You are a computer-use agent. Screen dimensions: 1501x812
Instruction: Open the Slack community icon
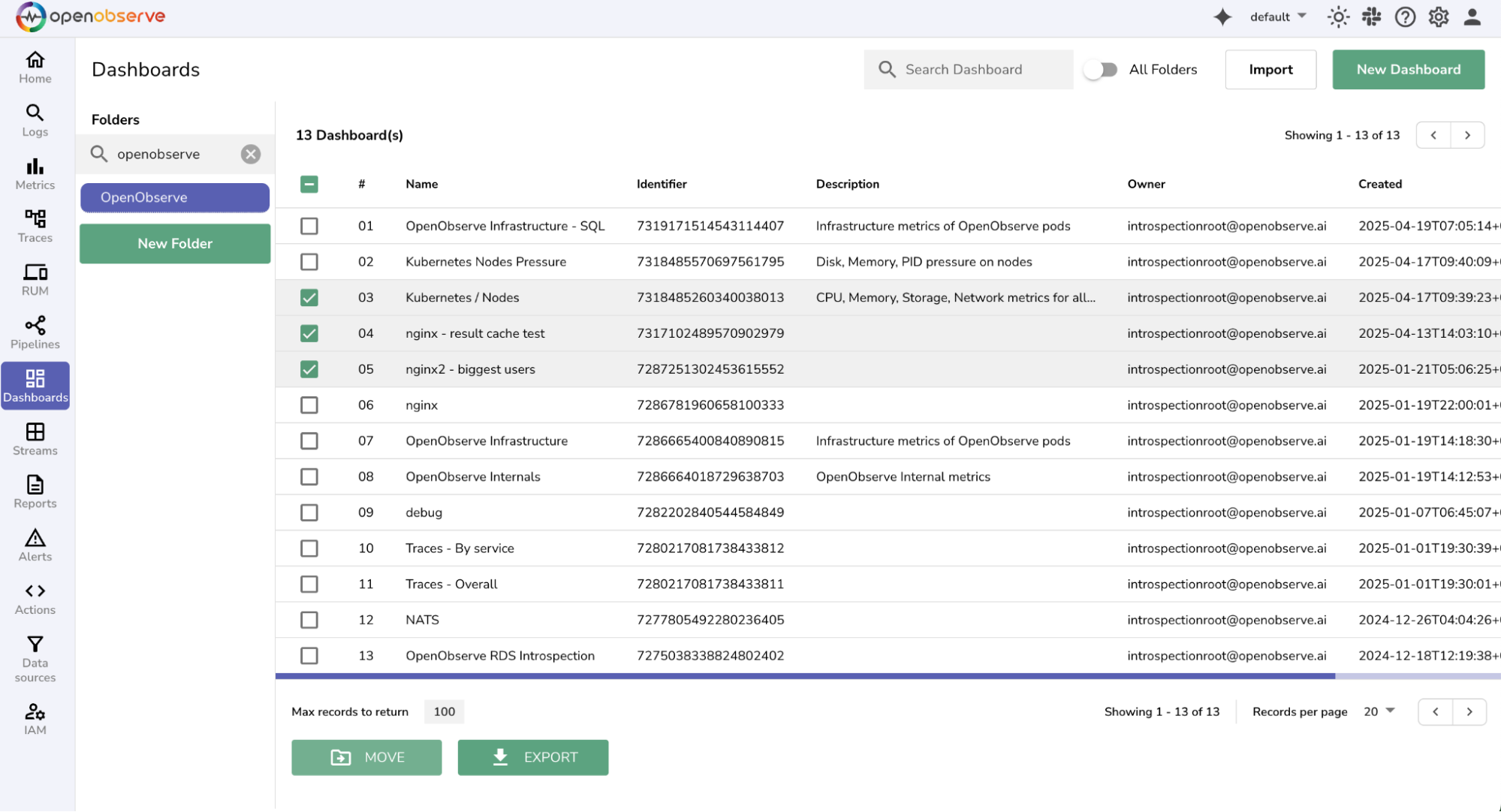tap(1372, 17)
